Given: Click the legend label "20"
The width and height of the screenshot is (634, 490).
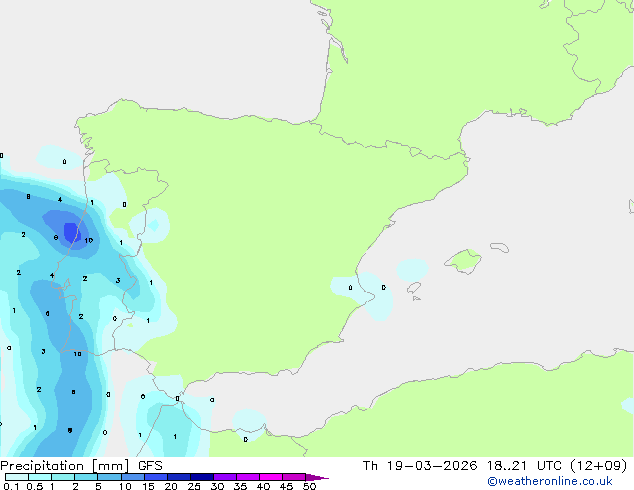Looking at the screenshot, I should 171,486.
